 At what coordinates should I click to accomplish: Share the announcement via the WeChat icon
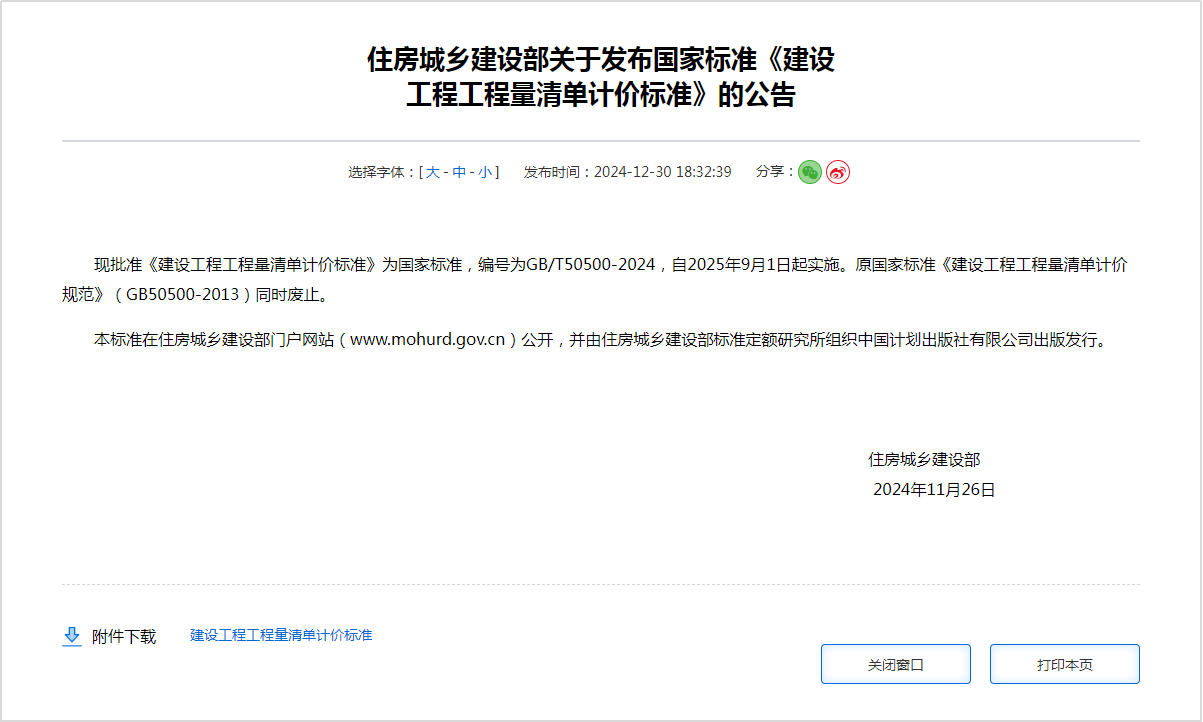pos(809,172)
